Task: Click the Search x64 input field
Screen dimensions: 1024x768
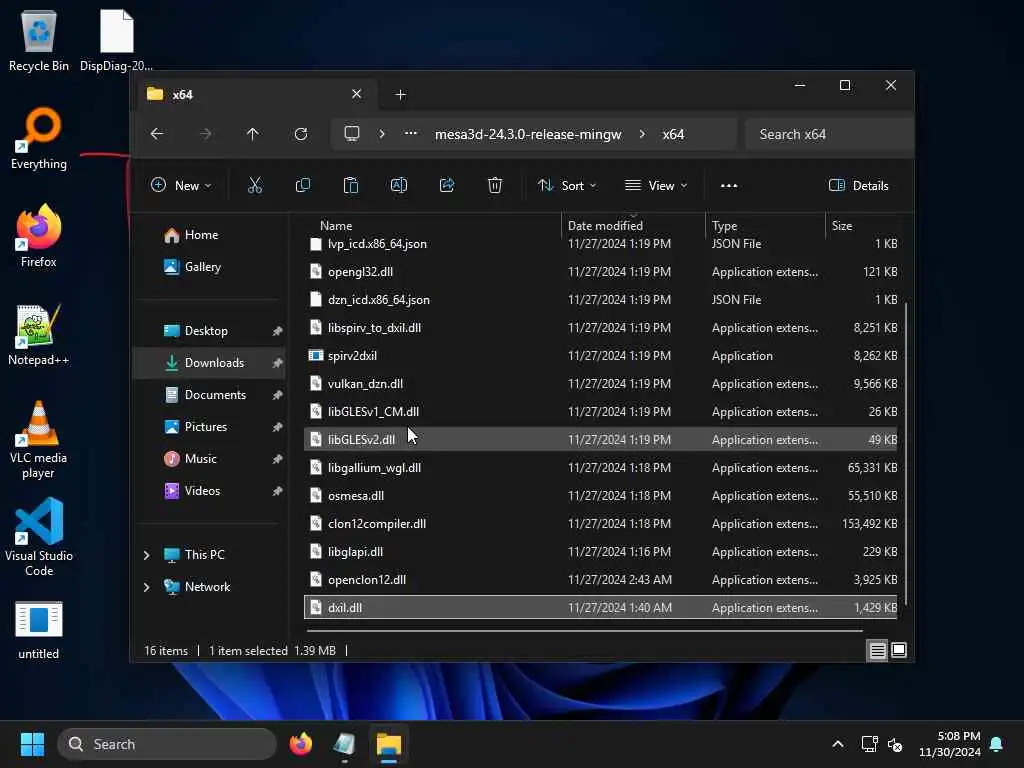Action: click(x=829, y=135)
